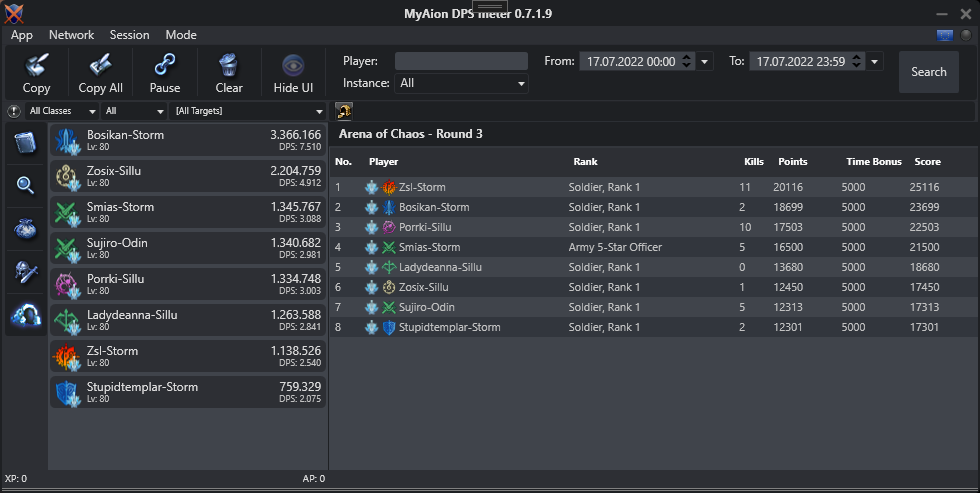Viewport: 980px width, 493px height.
Task: Click Stupidtemplar-Storm class icon in DPS list
Action: point(66,393)
